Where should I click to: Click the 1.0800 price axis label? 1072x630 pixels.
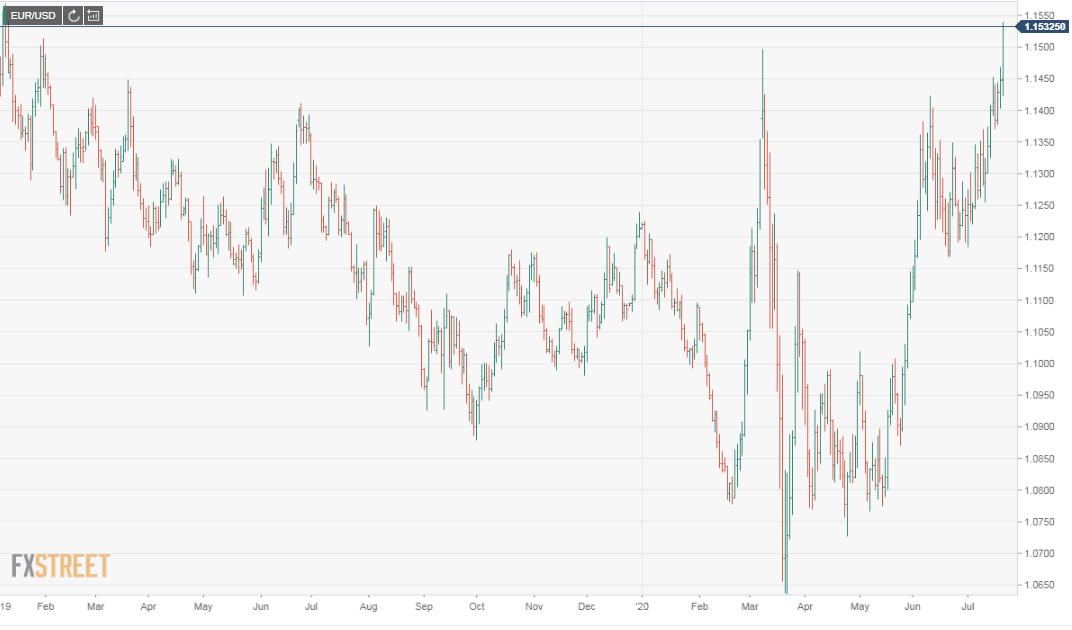[x=1038, y=490]
